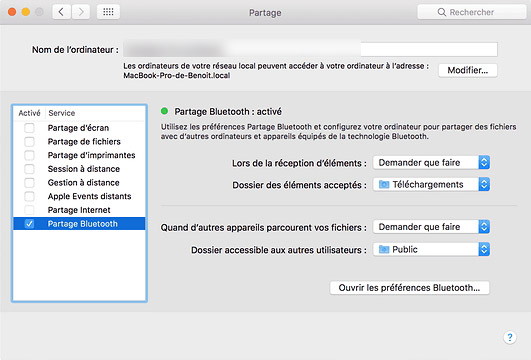The image size is (531, 360).
Task: Select the Apple Events distants service row
Action: pyautogui.click(x=79, y=196)
